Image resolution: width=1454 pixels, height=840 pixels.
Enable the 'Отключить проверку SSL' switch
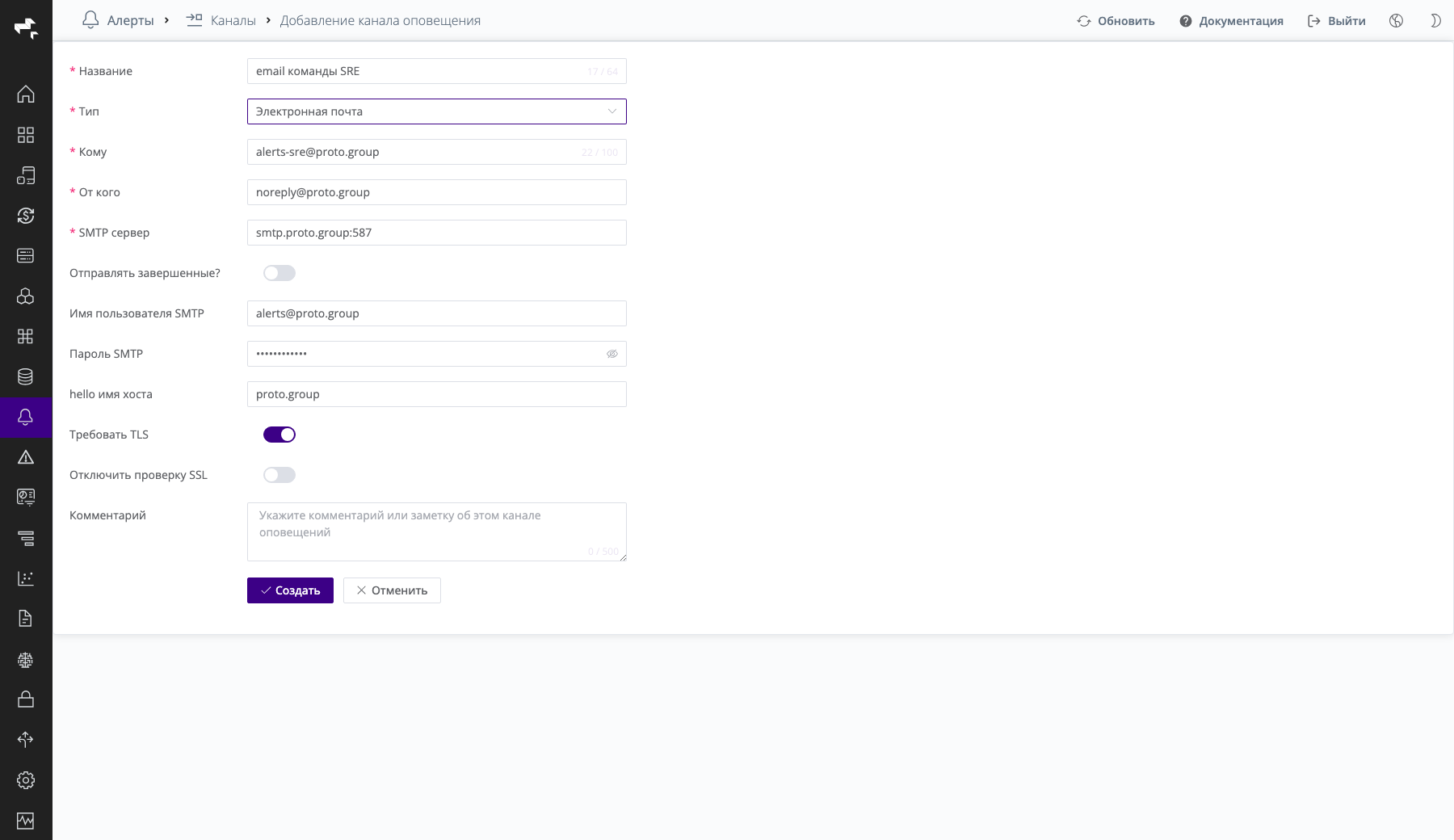pyautogui.click(x=279, y=475)
